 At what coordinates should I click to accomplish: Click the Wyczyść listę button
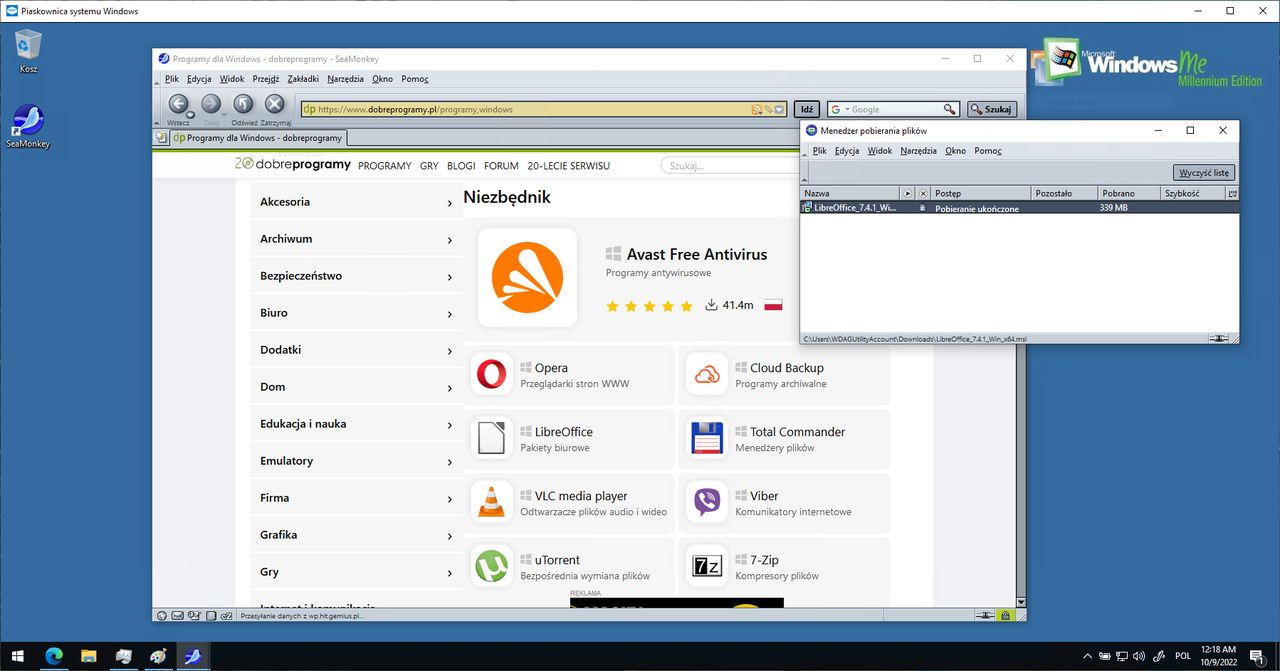1204,173
